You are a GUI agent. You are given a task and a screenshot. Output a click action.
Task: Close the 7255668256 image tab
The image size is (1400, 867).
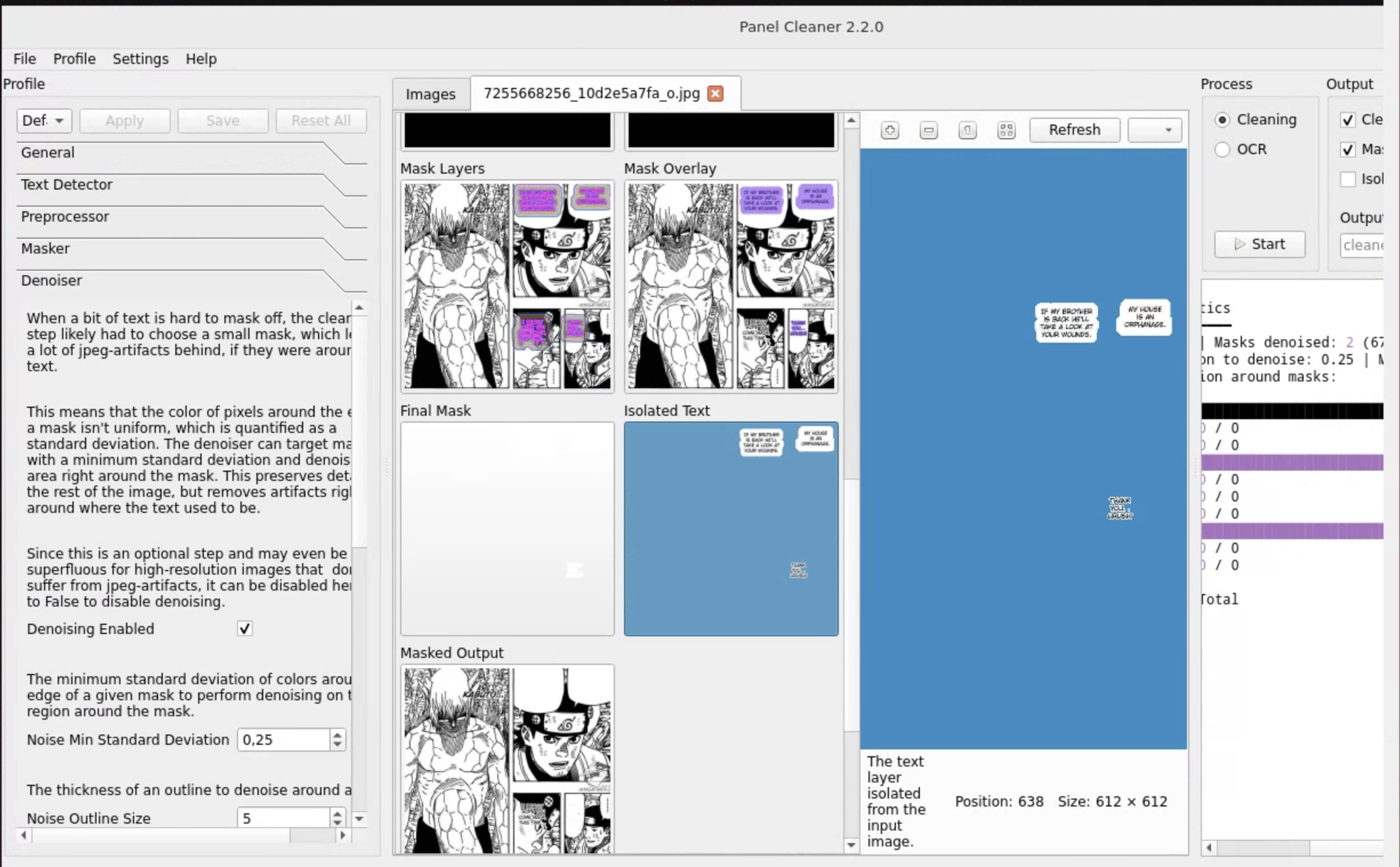715,94
